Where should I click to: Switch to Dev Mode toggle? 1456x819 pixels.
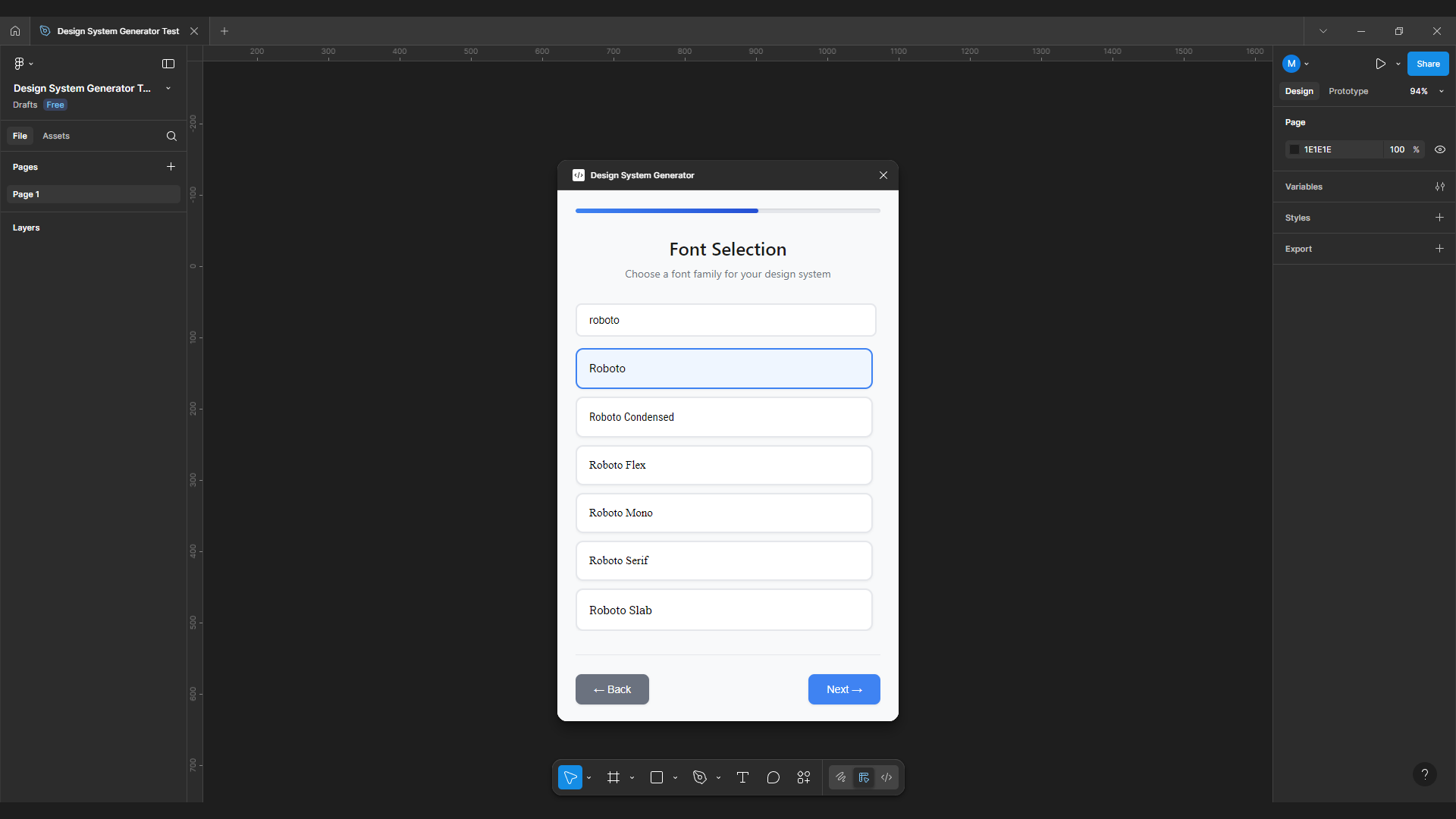tap(886, 777)
